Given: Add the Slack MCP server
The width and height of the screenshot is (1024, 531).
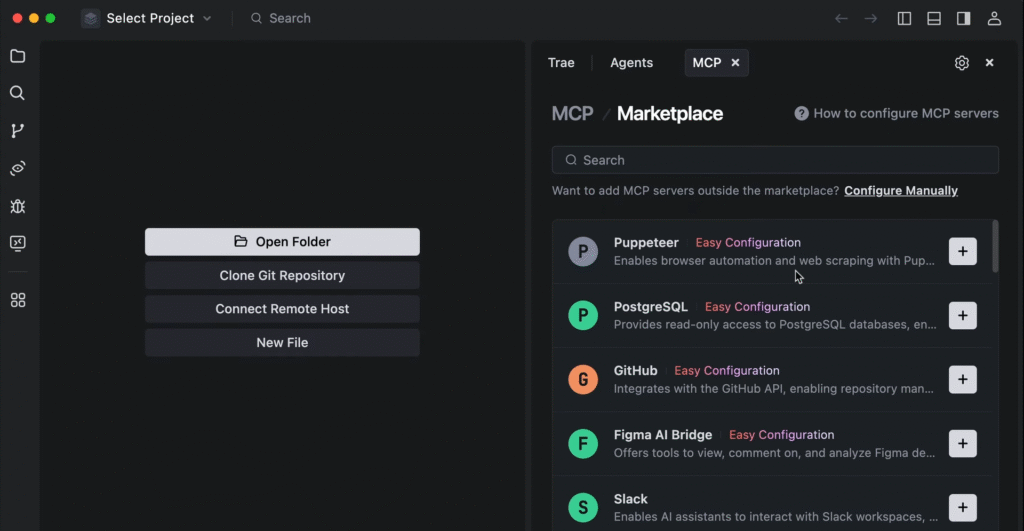Looking at the screenshot, I should pos(963,507).
